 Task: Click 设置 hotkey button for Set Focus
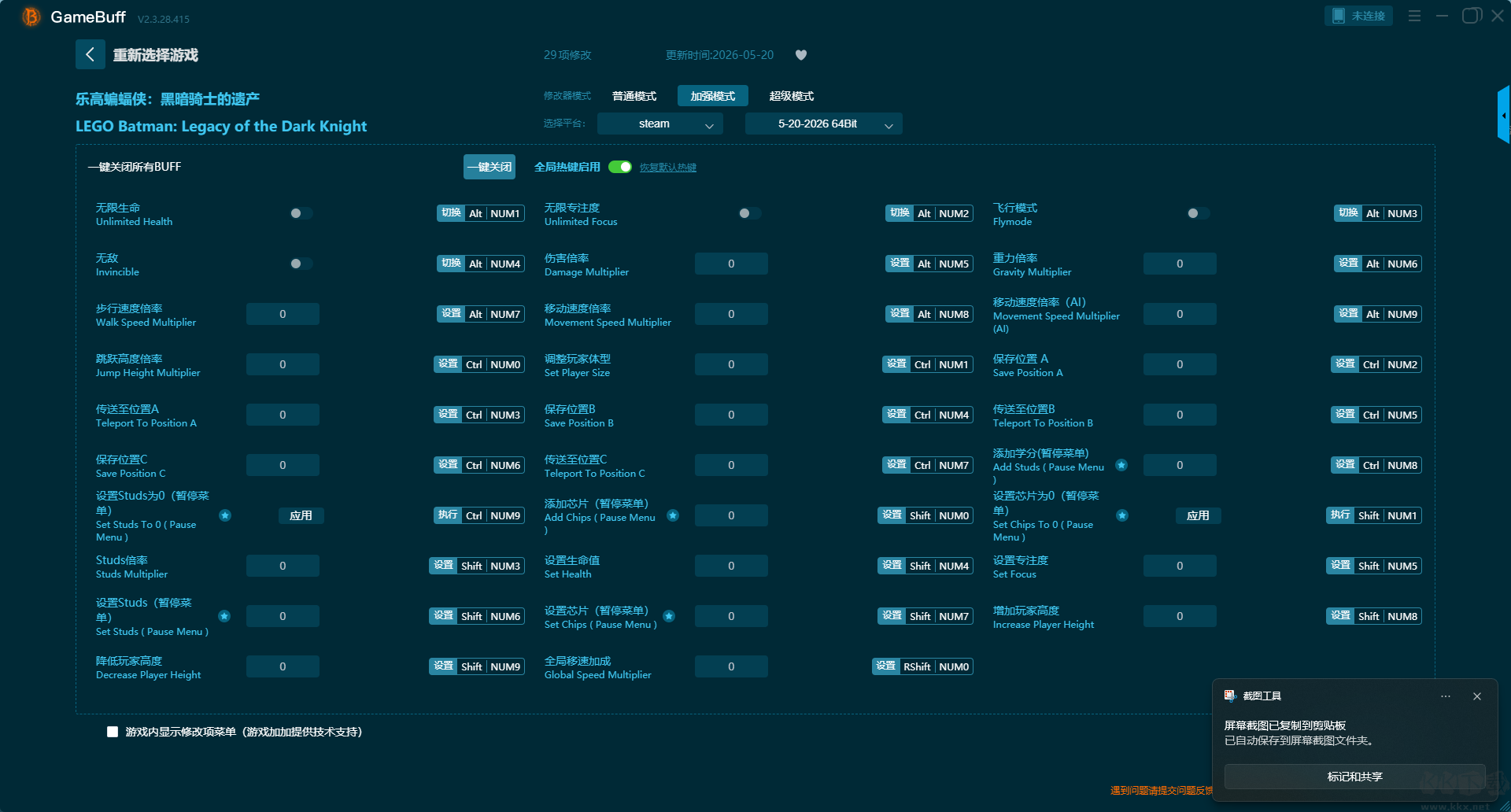coord(1340,566)
